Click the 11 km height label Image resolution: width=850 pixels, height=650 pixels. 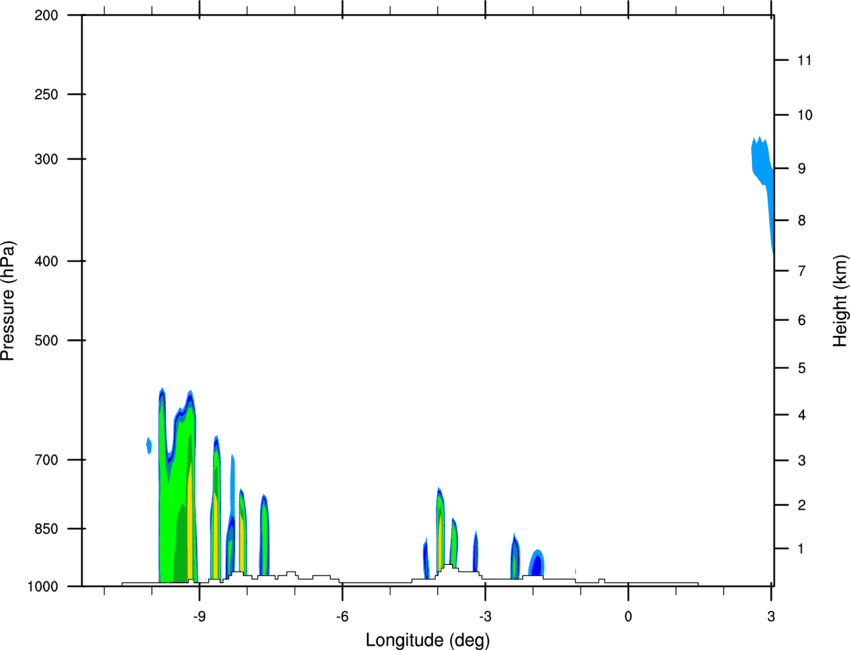coord(804,60)
